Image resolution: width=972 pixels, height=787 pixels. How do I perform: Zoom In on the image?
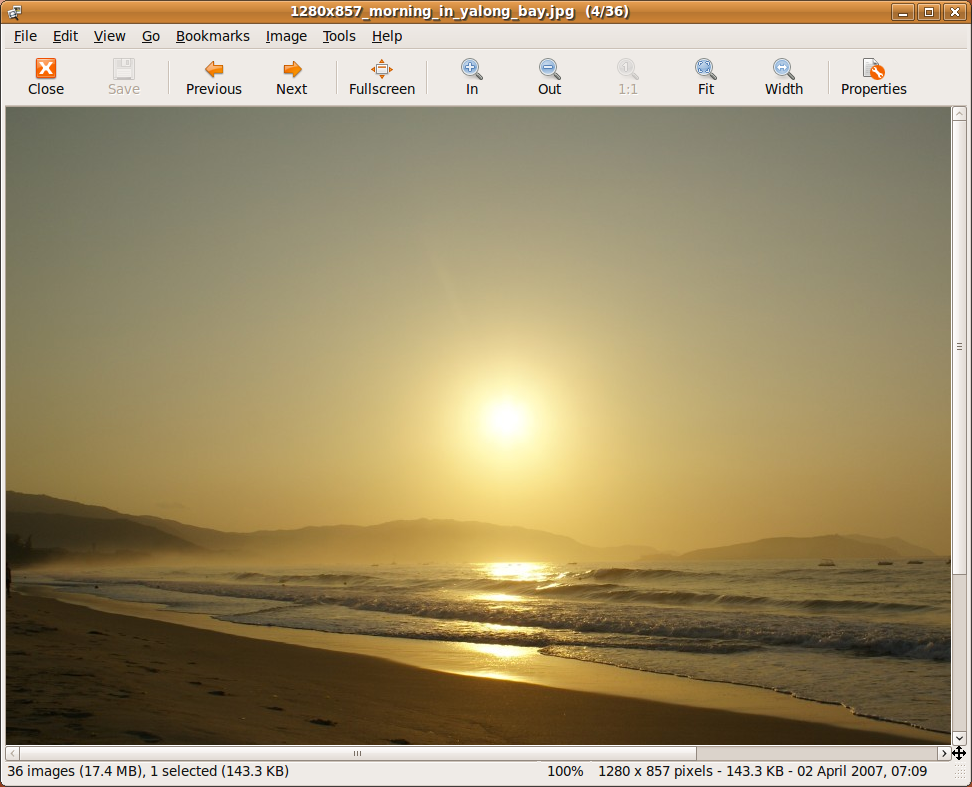(x=472, y=77)
